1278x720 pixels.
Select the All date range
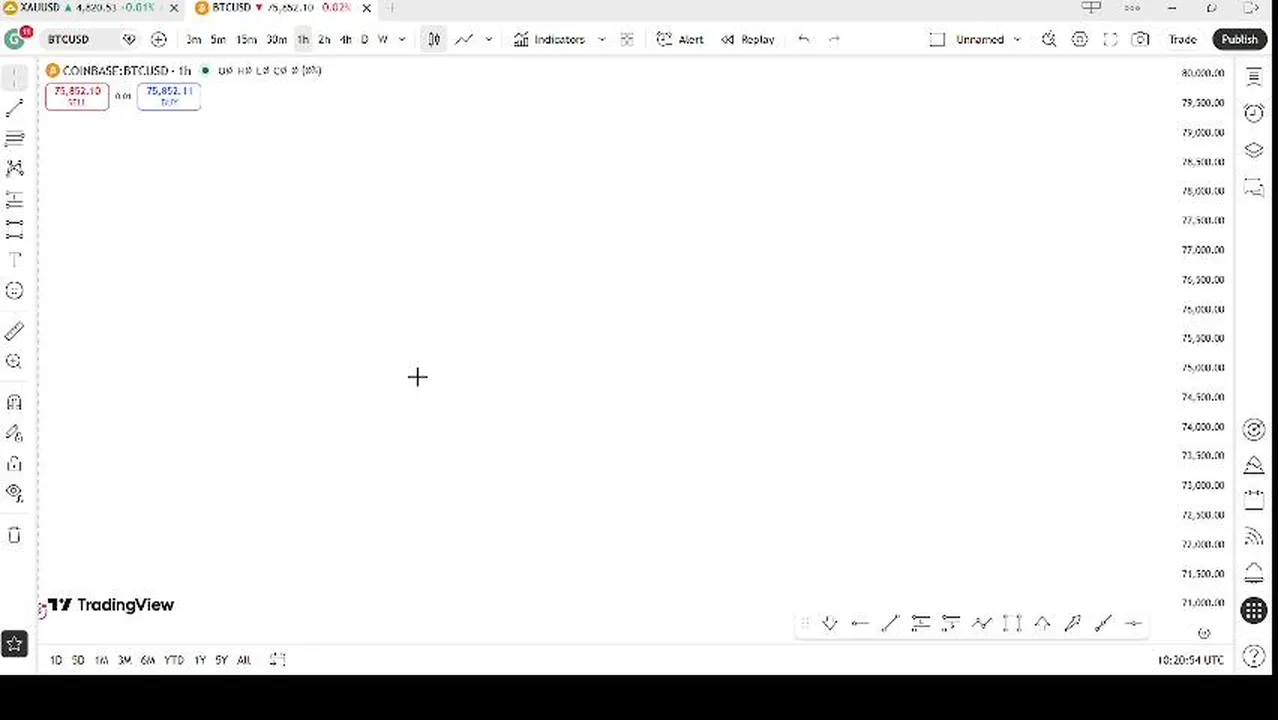pos(244,660)
